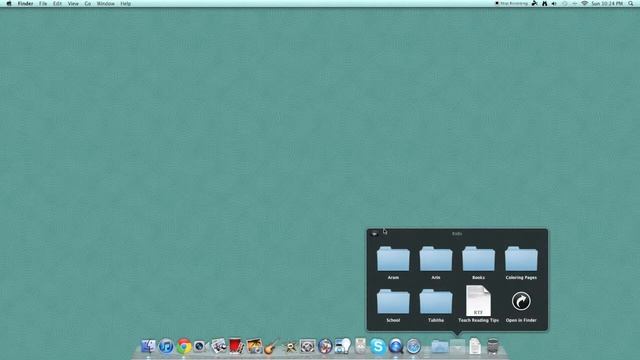The height and width of the screenshot is (360, 640).
Task: Open the blue folder stack in the Dock
Action: pos(440,347)
